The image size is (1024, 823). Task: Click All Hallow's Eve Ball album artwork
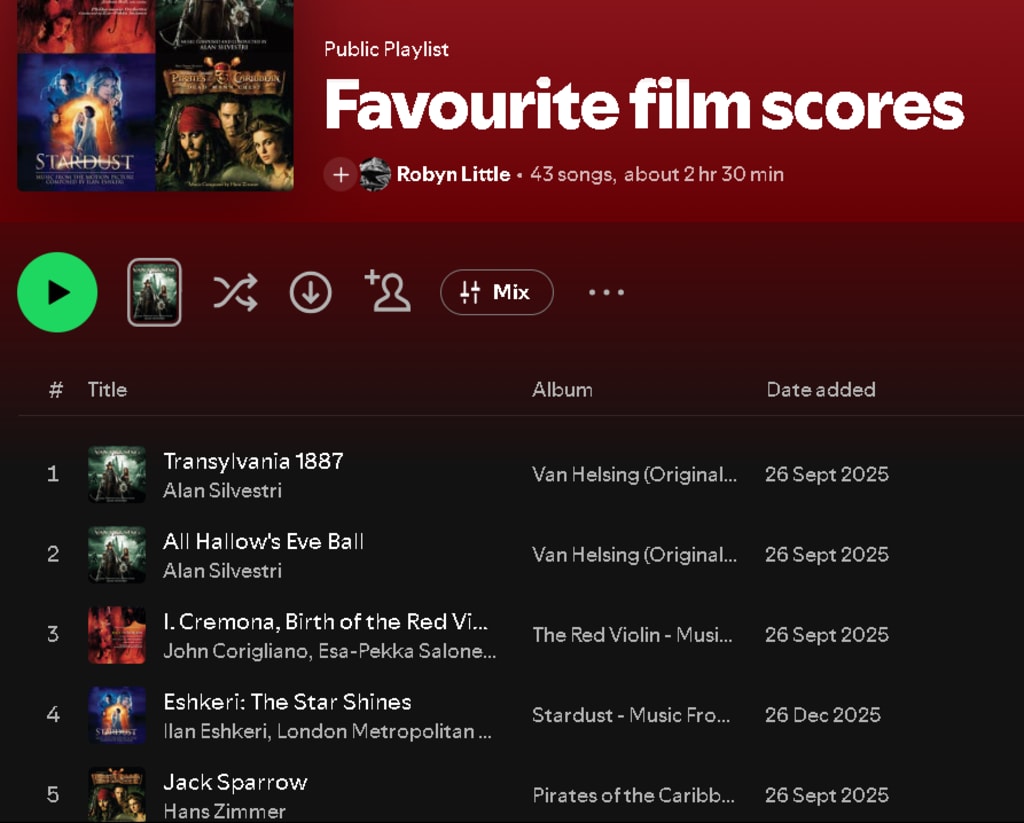pos(117,555)
